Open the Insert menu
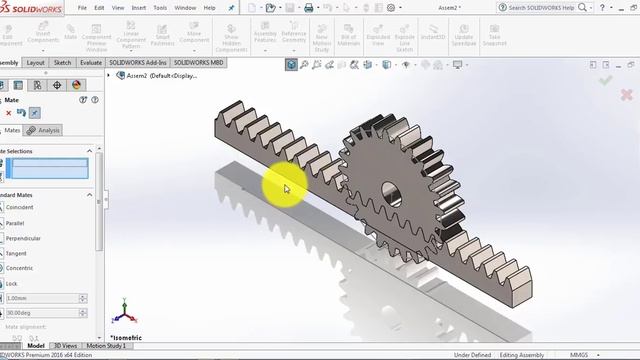 pos(139,8)
